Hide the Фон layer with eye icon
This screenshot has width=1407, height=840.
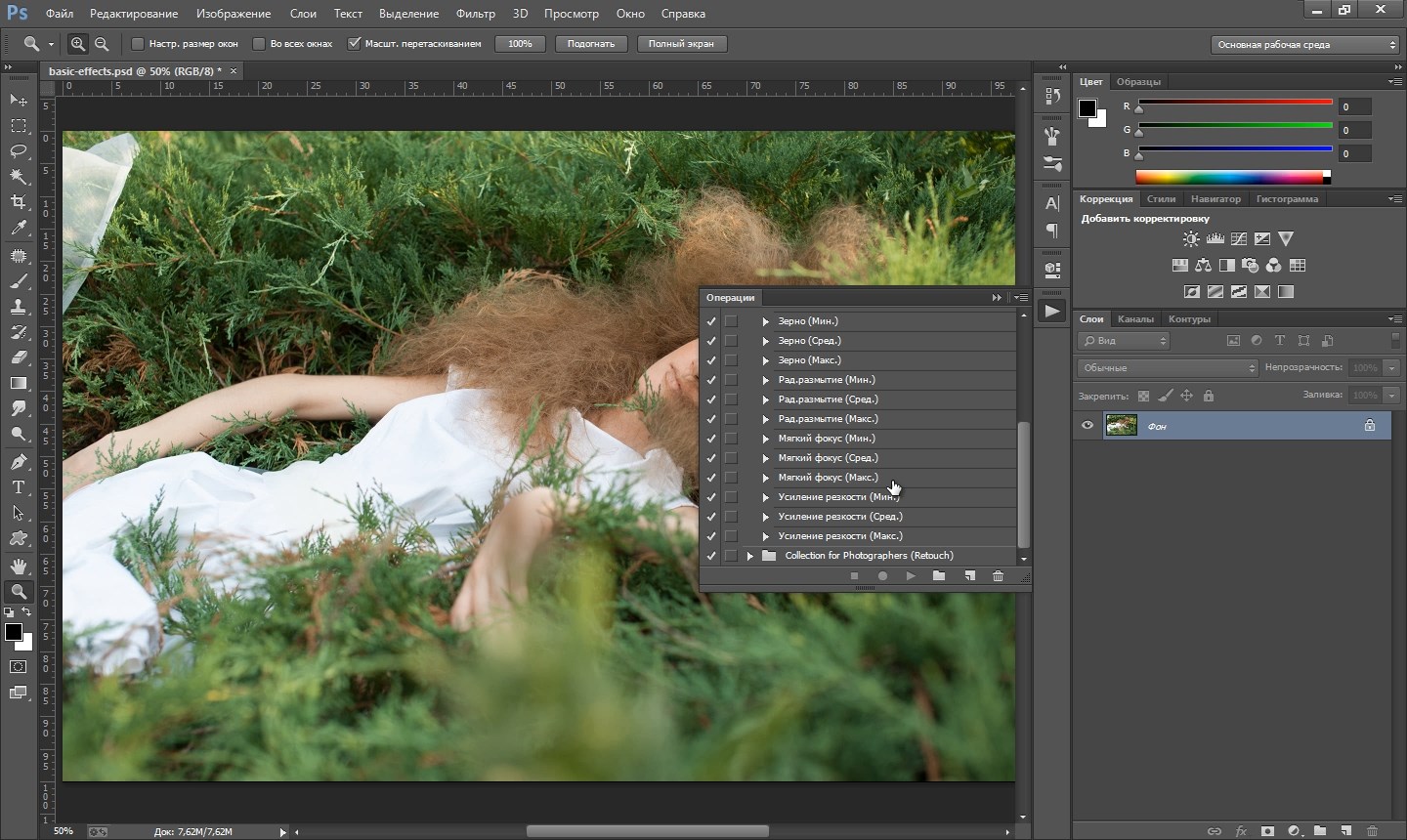[x=1087, y=425]
